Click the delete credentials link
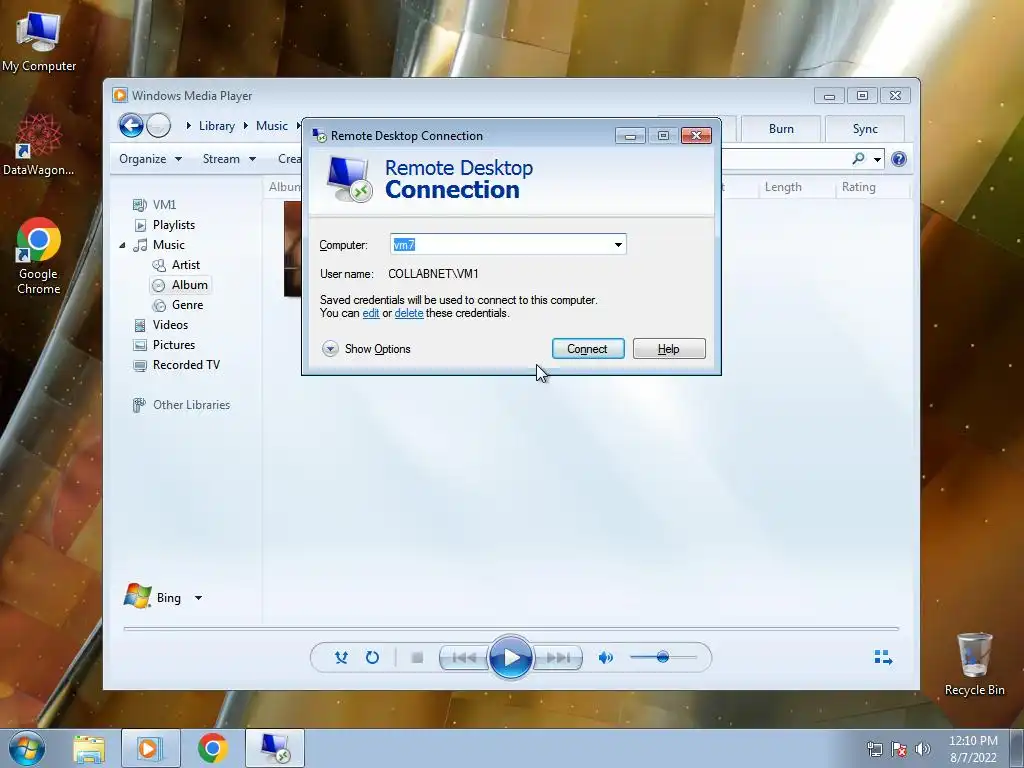 click(x=409, y=313)
